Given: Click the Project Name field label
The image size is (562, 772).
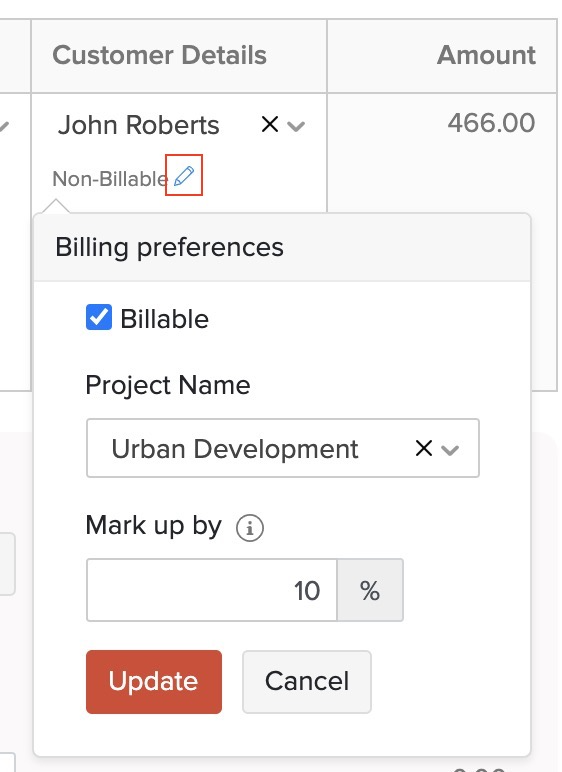Looking at the screenshot, I should (x=168, y=385).
